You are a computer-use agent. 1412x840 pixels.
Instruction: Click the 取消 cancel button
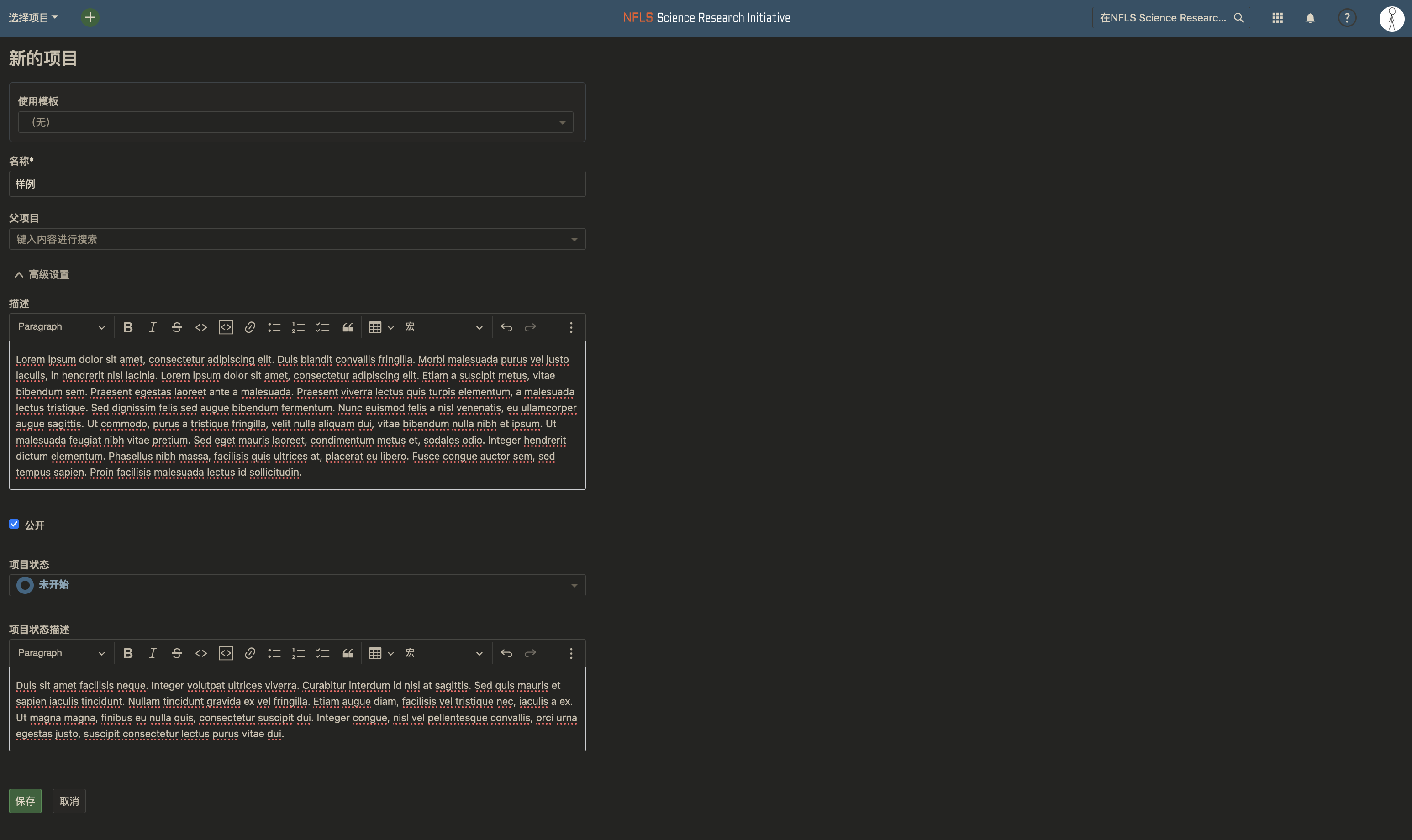69,801
